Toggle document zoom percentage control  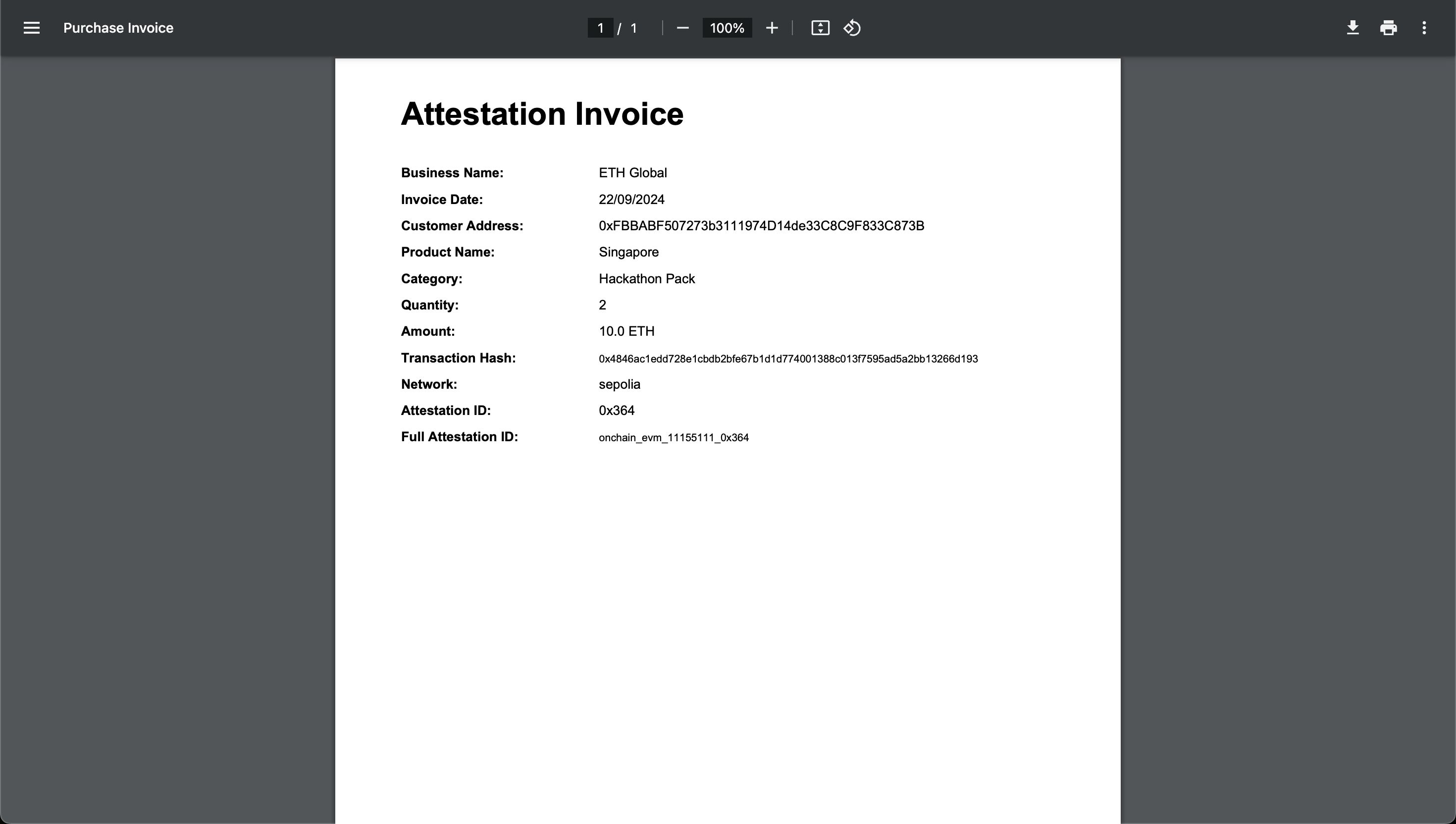(x=727, y=28)
